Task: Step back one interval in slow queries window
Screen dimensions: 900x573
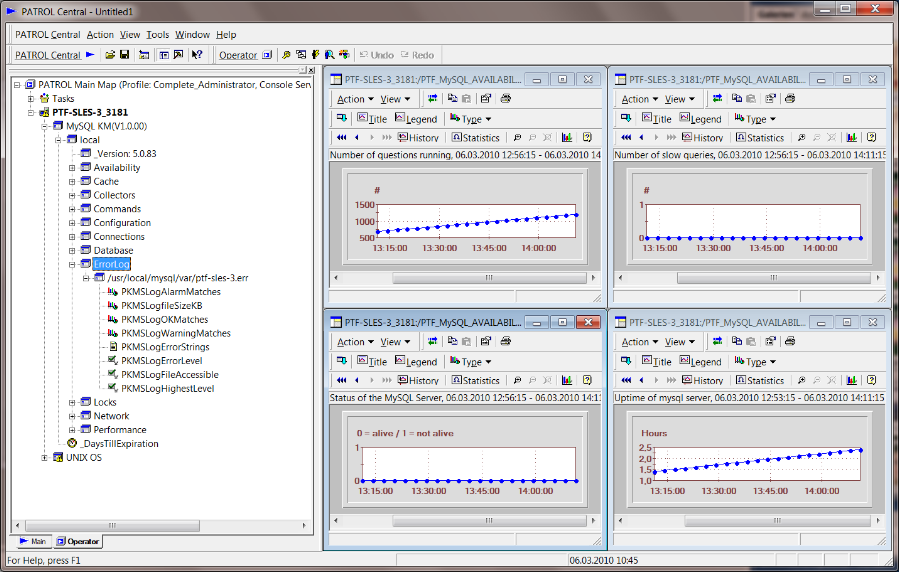Action: [x=641, y=137]
